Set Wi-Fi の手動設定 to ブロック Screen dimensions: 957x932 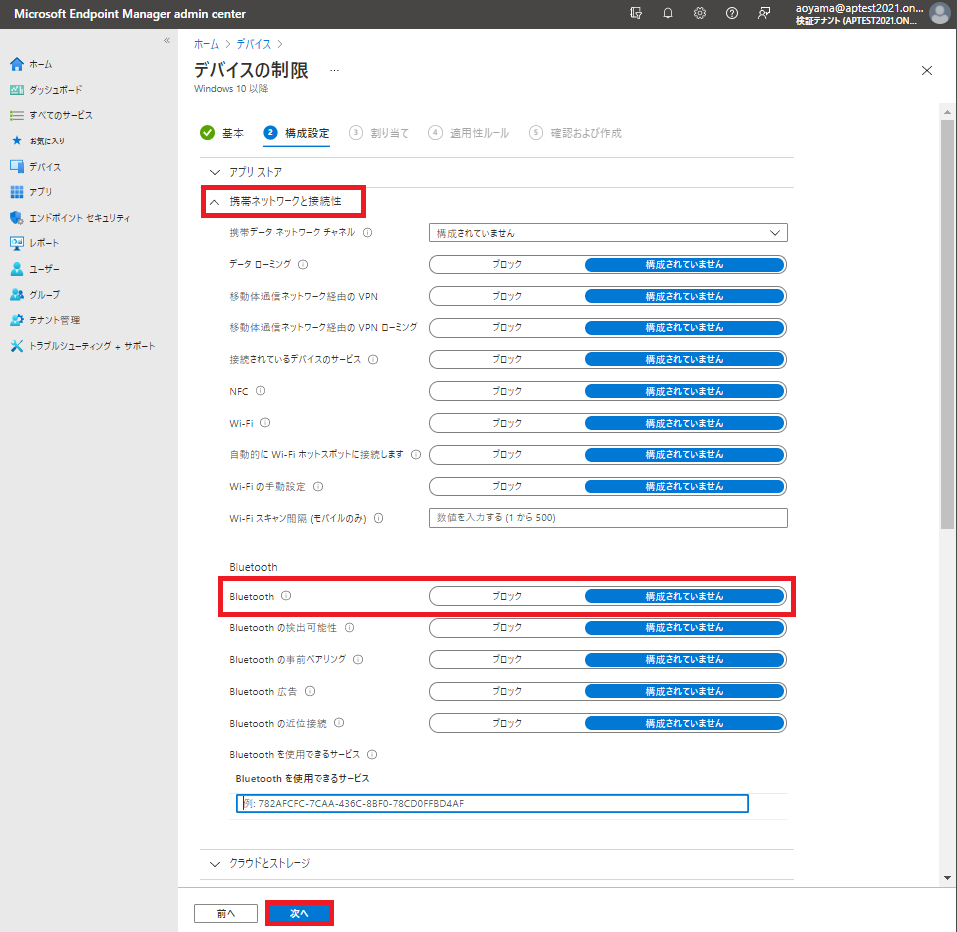tap(507, 486)
